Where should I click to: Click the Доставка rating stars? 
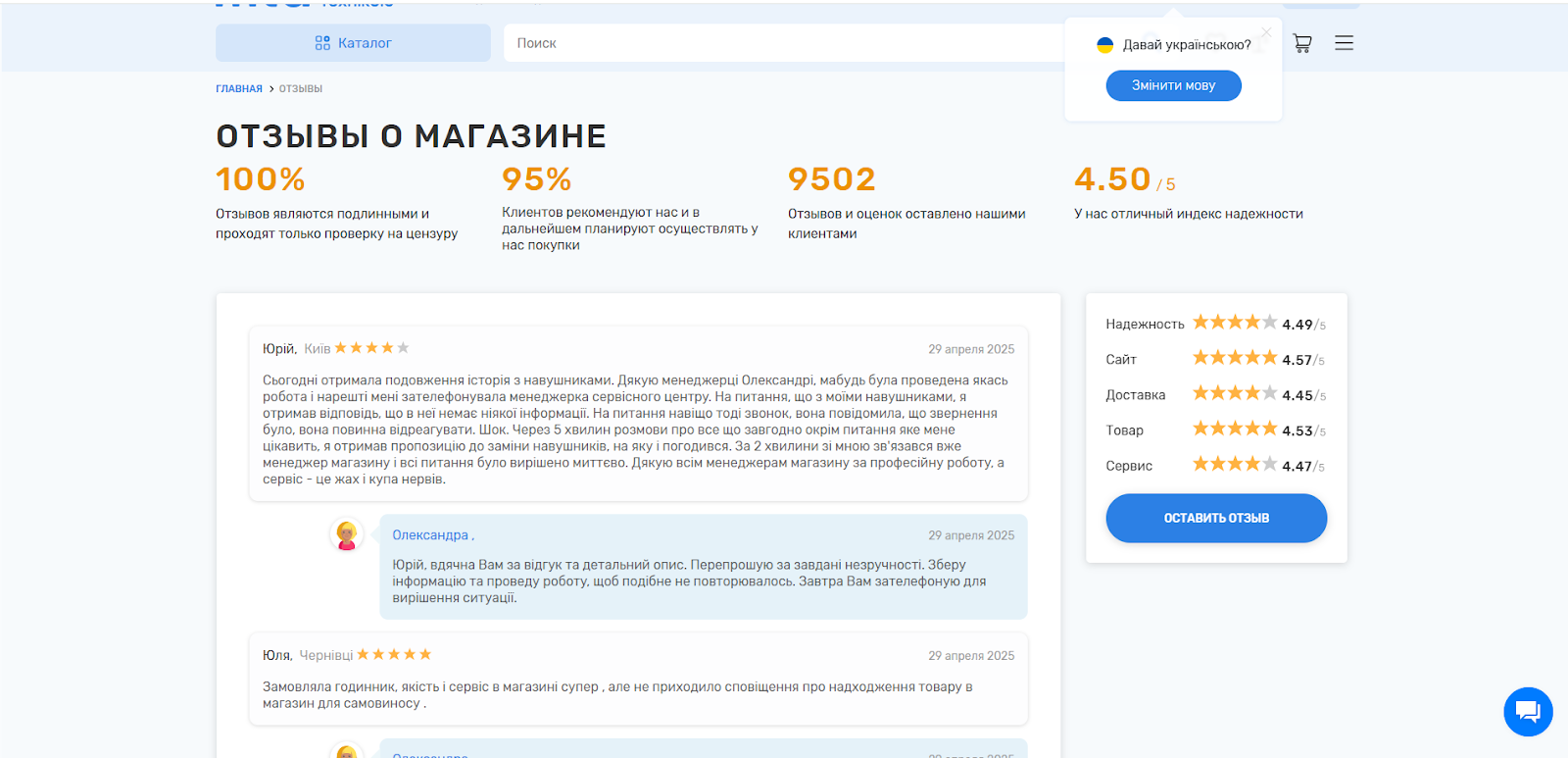[x=1234, y=393]
